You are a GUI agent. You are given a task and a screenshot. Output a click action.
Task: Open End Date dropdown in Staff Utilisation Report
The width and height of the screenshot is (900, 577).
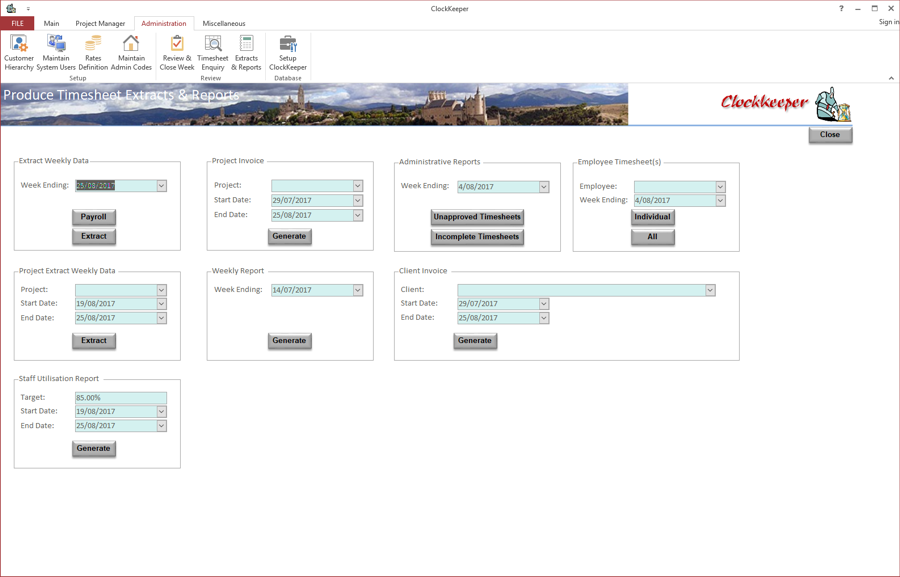click(x=162, y=426)
